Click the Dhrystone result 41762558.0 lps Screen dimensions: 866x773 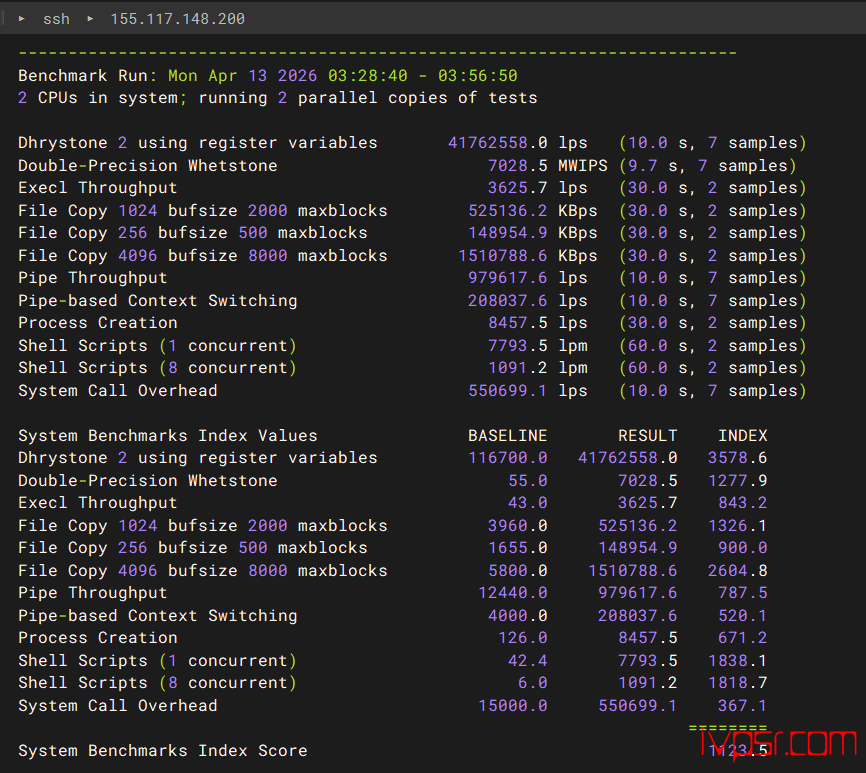click(x=518, y=143)
